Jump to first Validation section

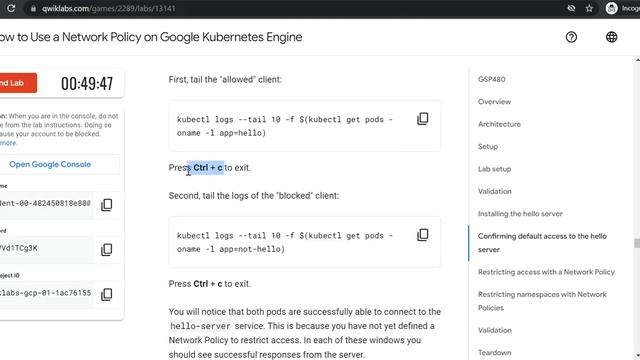click(x=495, y=191)
